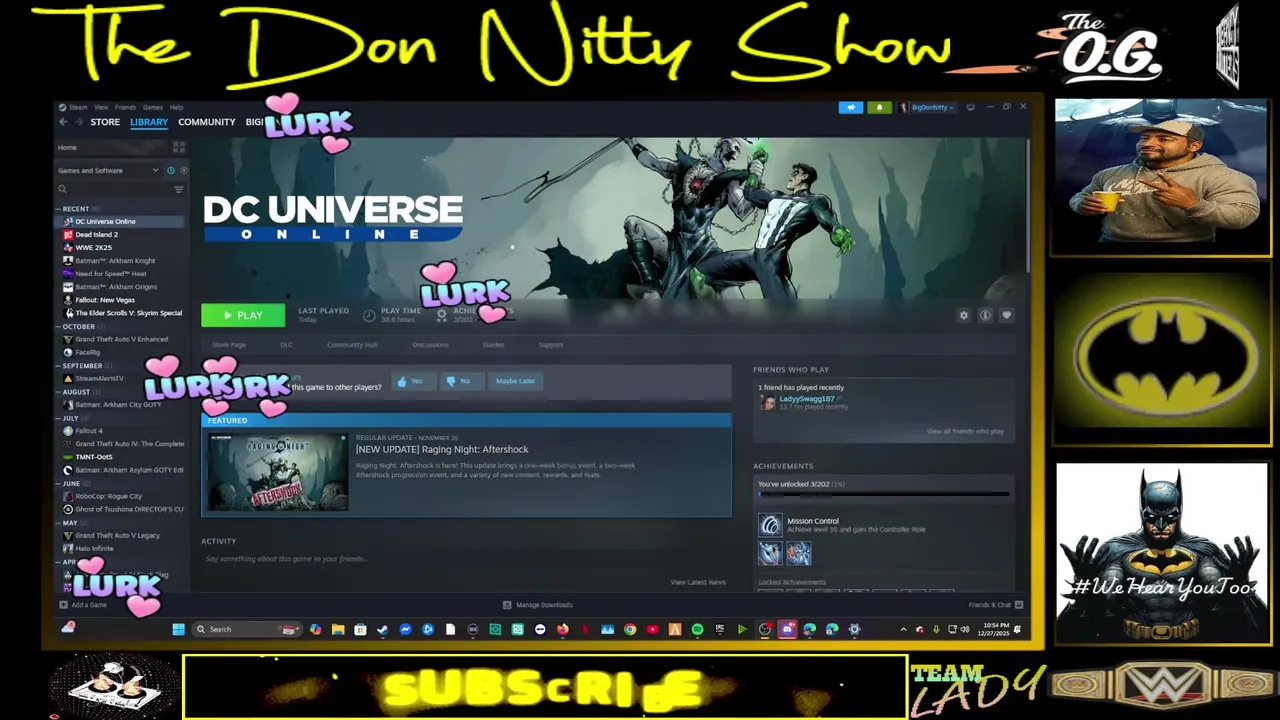Viewport: 1280px width, 720px height.
Task: Collapse the OCTOBER library section
Action: click(59, 327)
